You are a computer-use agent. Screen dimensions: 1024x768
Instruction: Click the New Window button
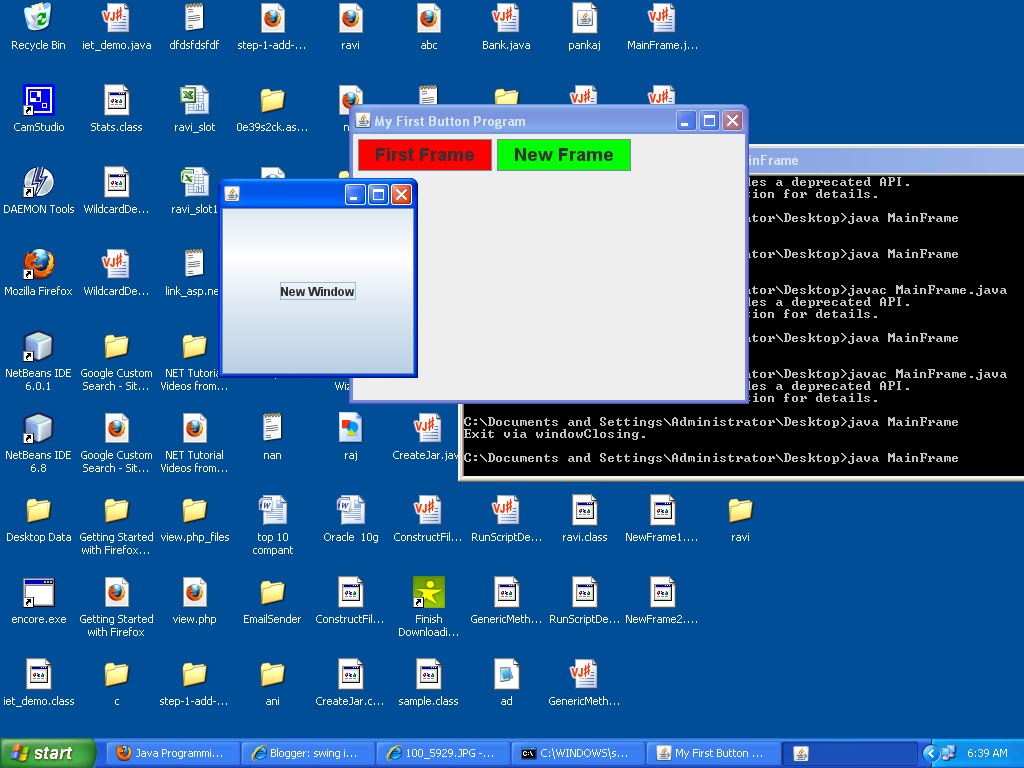(x=317, y=291)
